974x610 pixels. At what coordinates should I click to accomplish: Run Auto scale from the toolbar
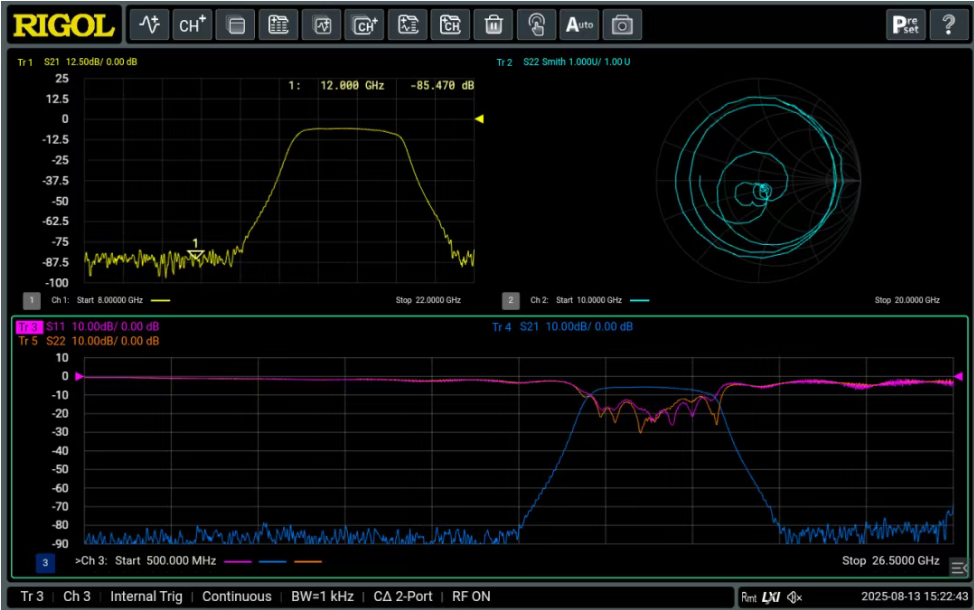579,25
